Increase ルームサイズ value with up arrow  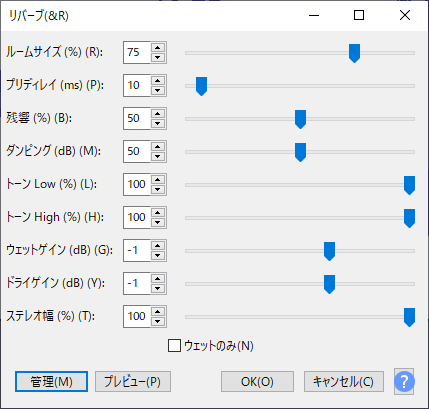pyautogui.click(x=158, y=47)
